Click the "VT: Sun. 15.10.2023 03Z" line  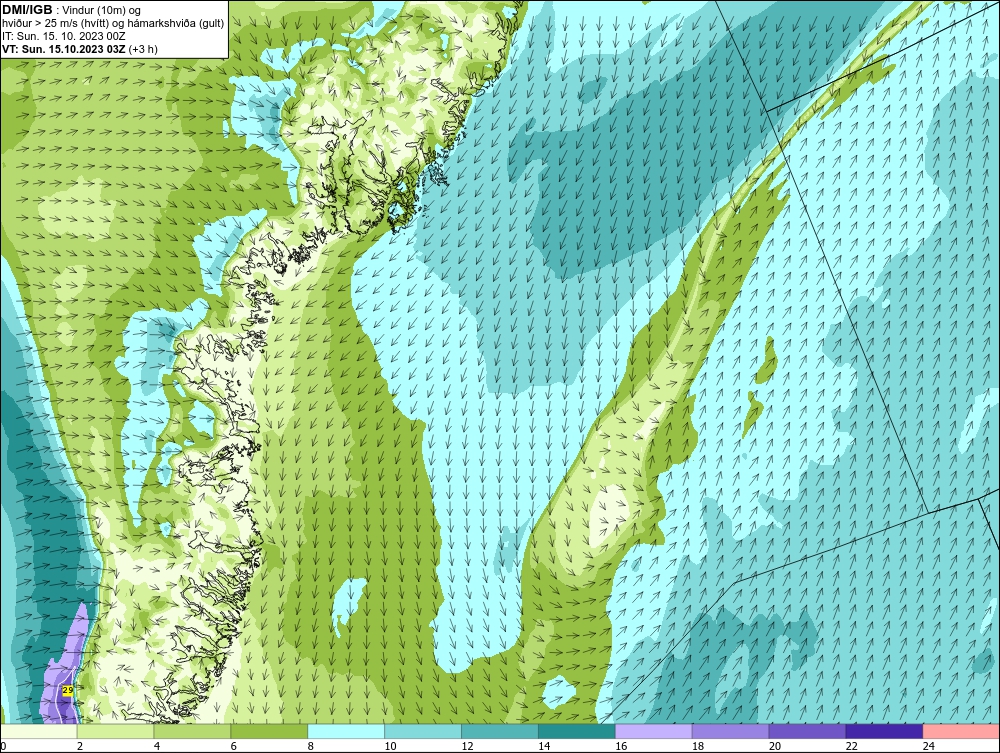click(64, 48)
